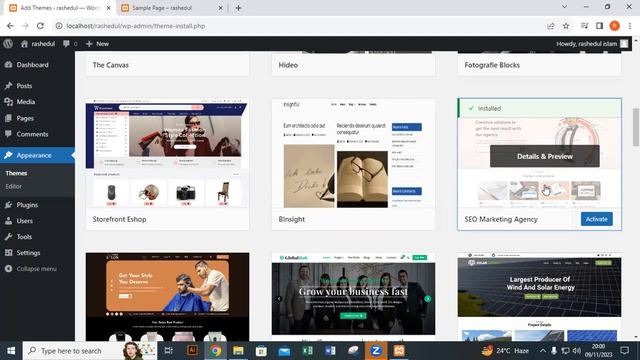Click the Fotografie Blocks theme name
Image resolution: width=640 pixels, height=360 pixels.
pos(492,65)
